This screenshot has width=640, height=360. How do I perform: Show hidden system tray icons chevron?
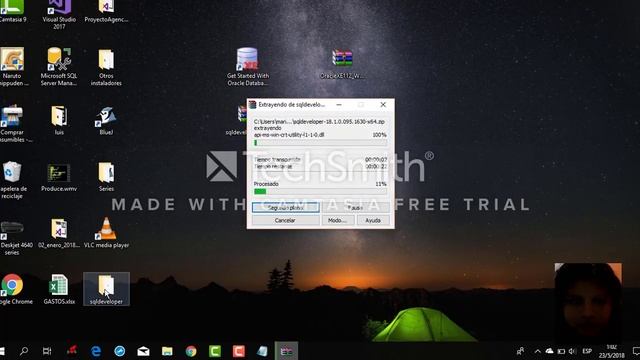[x=538, y=351]
